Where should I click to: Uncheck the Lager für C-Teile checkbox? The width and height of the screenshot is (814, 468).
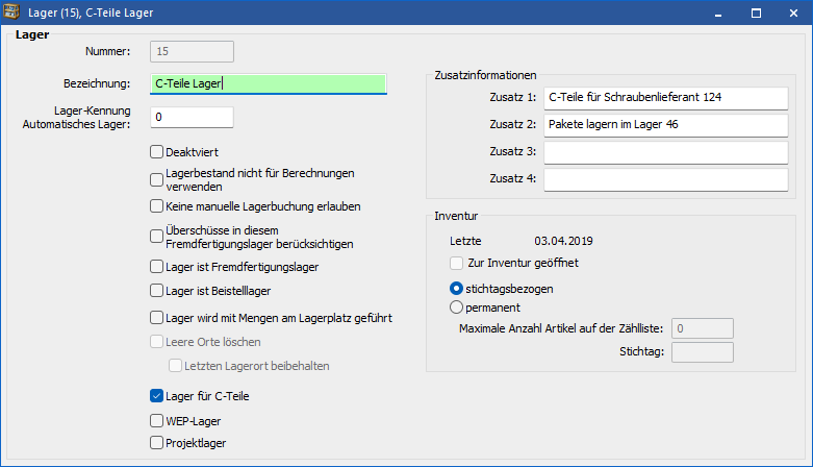(156, 396)
